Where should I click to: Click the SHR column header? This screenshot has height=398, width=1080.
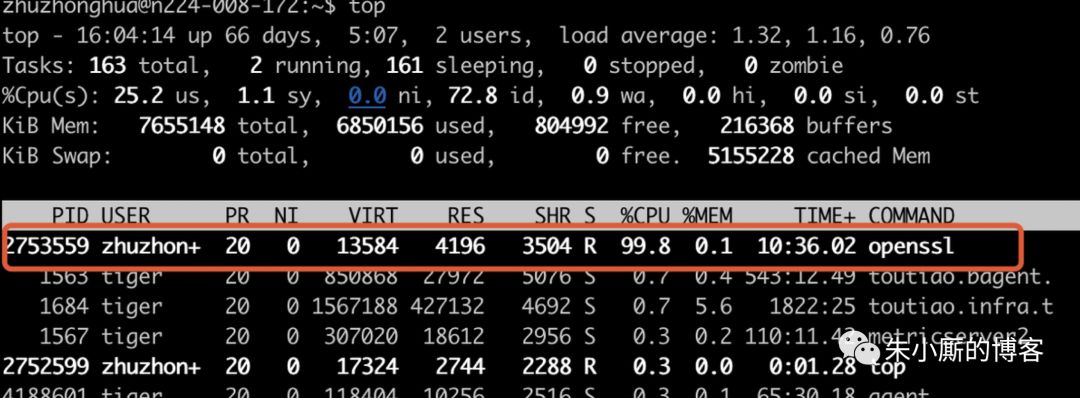552,216
